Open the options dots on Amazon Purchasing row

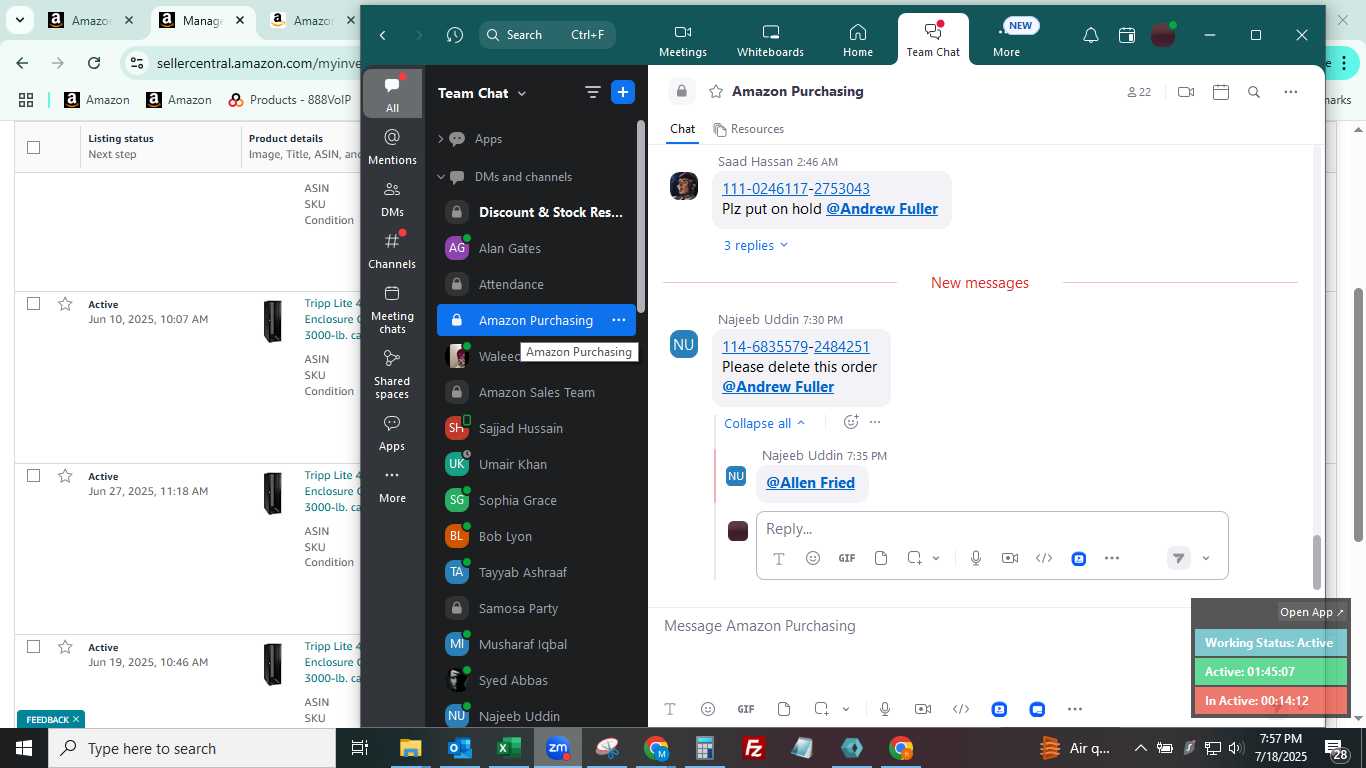(619, 320)
